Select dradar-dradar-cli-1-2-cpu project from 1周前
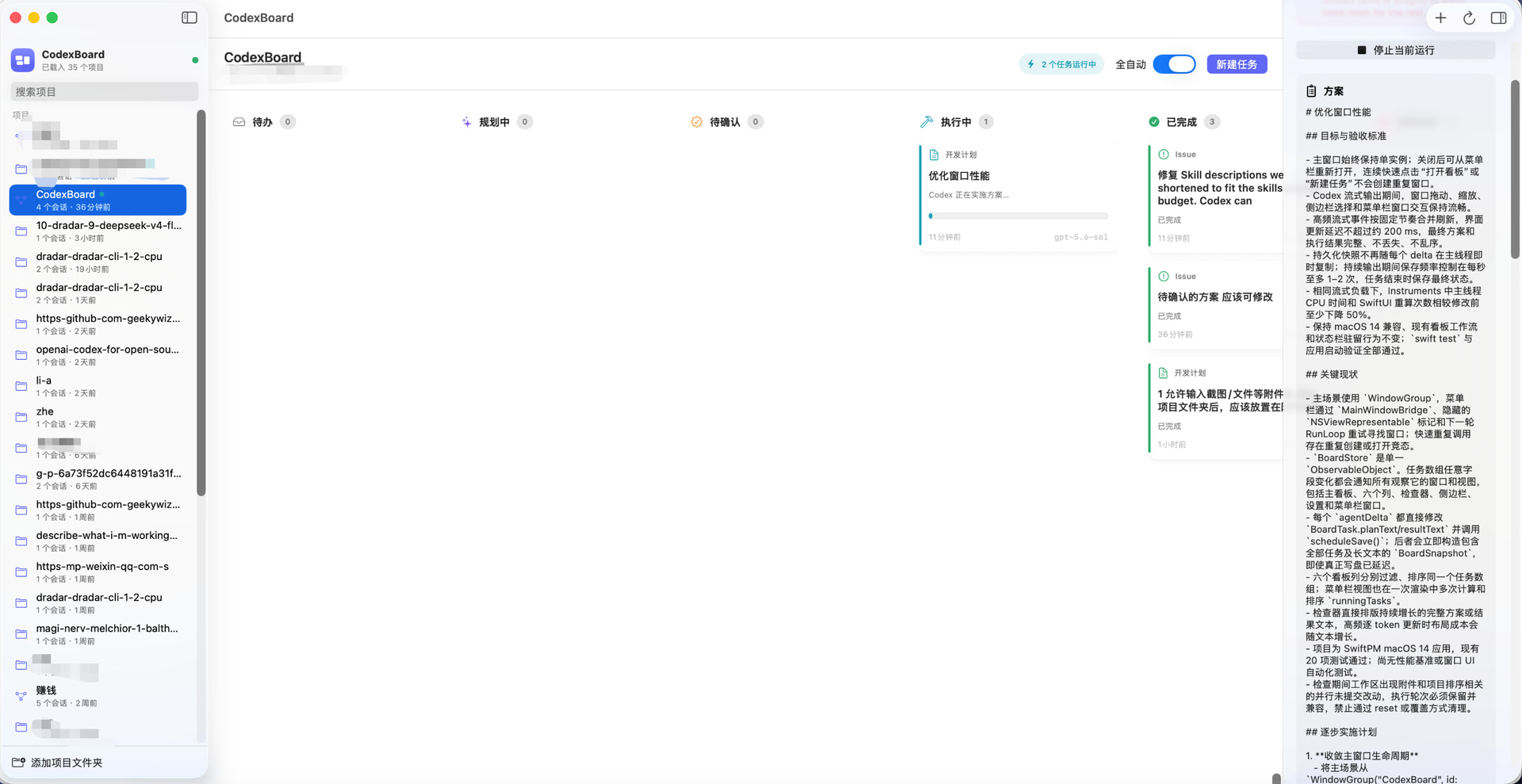The width and height of the screenshot is (1522, 784). pos(99,603)
